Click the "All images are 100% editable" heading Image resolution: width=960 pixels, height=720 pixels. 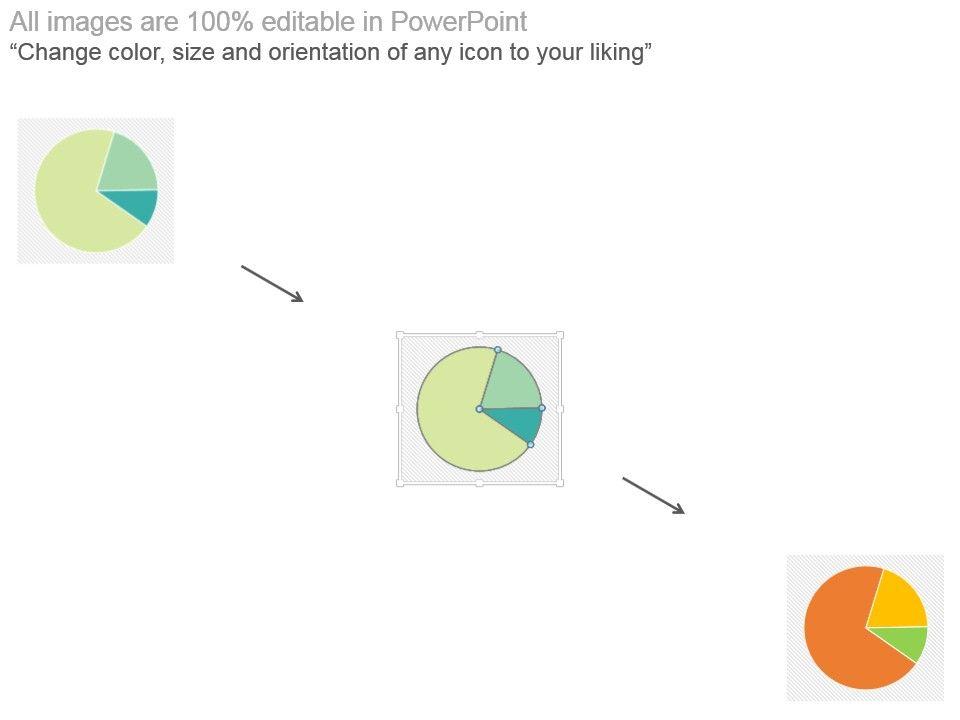[x=268, y=22]
